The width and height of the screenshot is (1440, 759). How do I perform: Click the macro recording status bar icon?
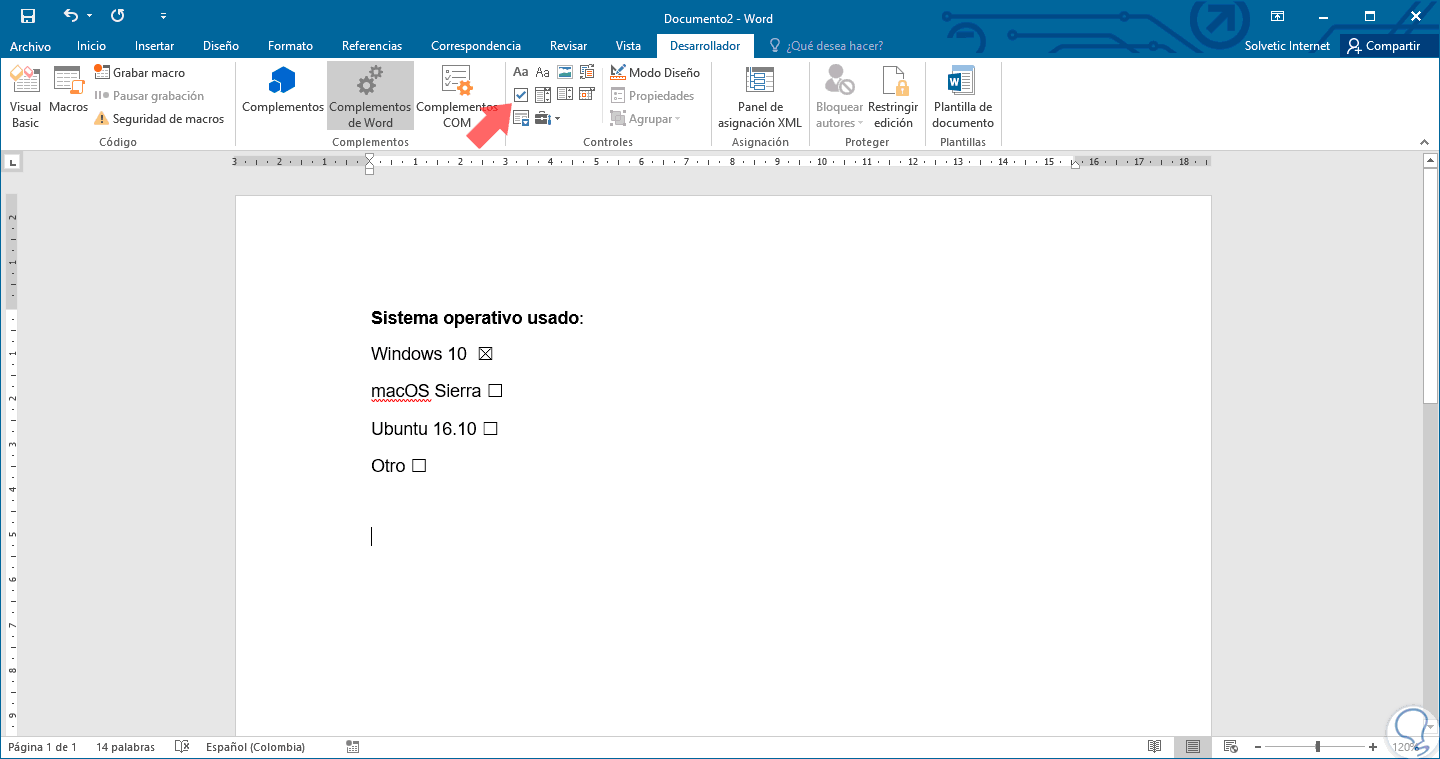[353, 747]
